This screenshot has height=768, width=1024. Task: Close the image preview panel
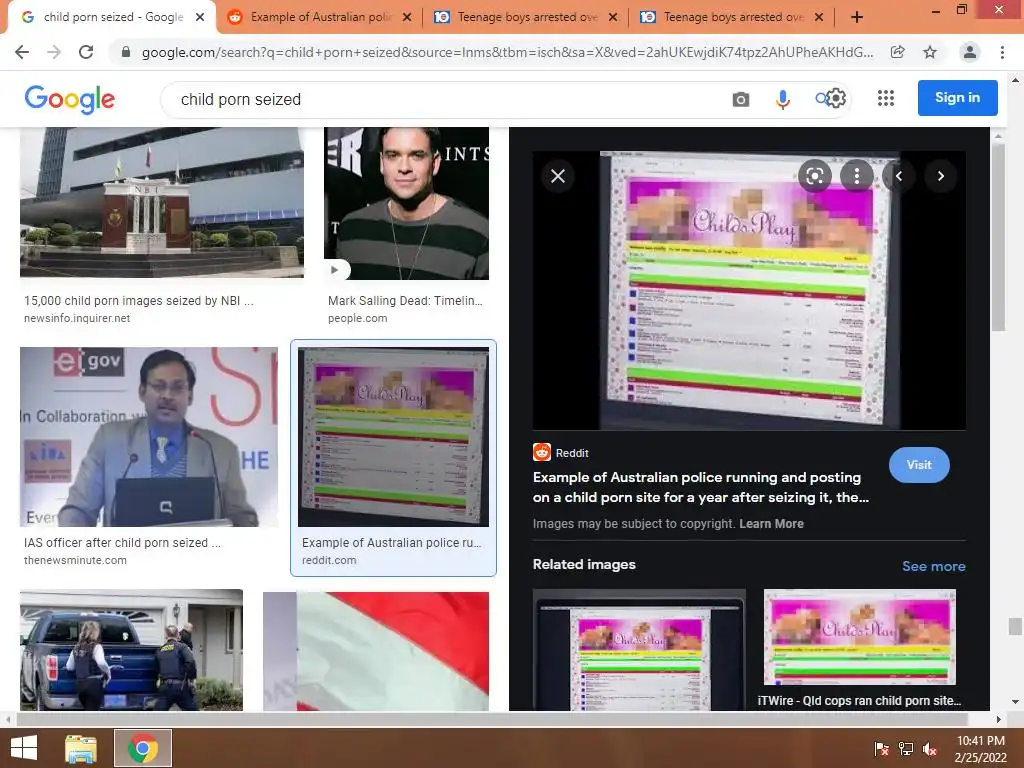[x=558, y=176]
